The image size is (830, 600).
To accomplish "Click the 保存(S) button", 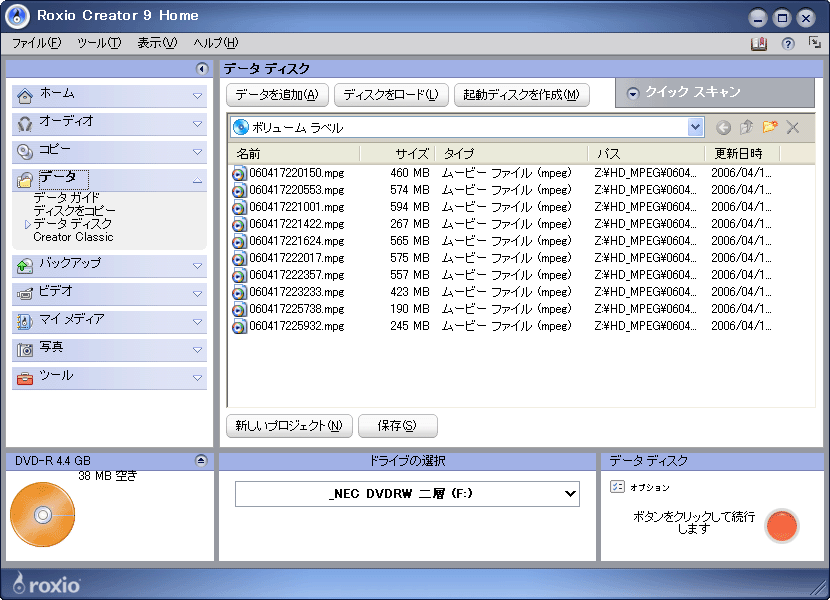I will tap(398, 426).
